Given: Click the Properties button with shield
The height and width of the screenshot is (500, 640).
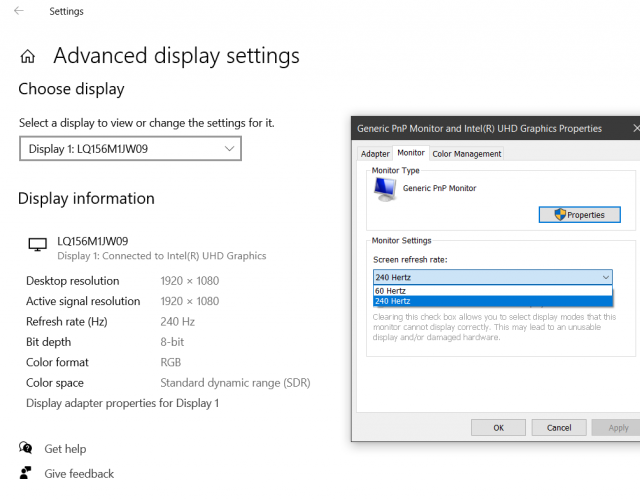Looking at the screenshot, I should [579, 215].
